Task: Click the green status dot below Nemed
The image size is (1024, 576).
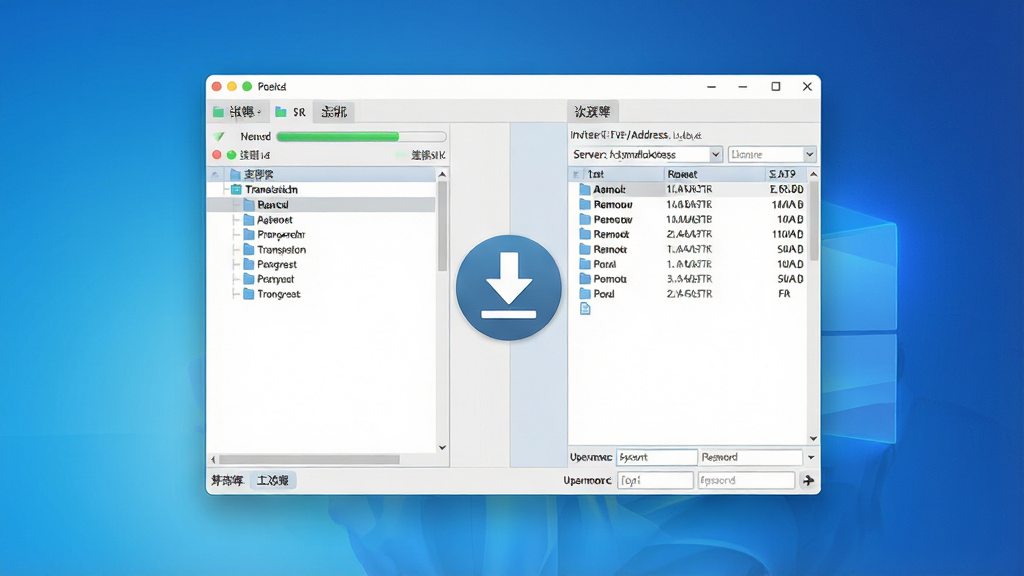Action: pos(231,155)
